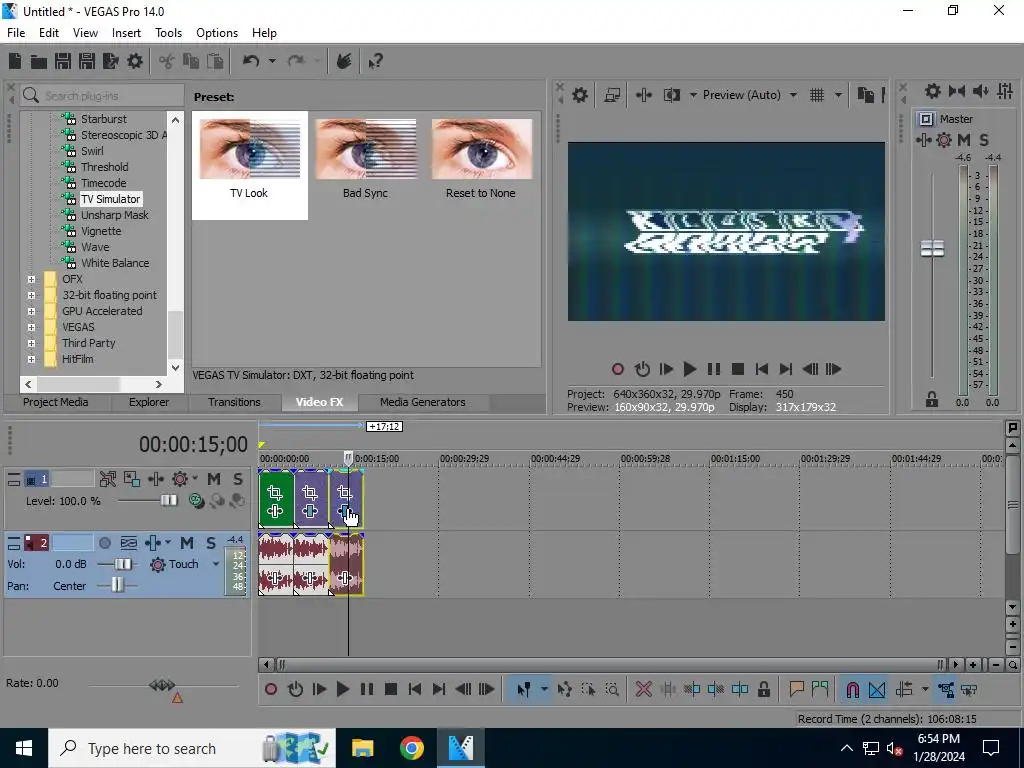This screenshot has height=768, width=1024.
Task: Expand the VEGAS folder
Action: coord(31,327)
